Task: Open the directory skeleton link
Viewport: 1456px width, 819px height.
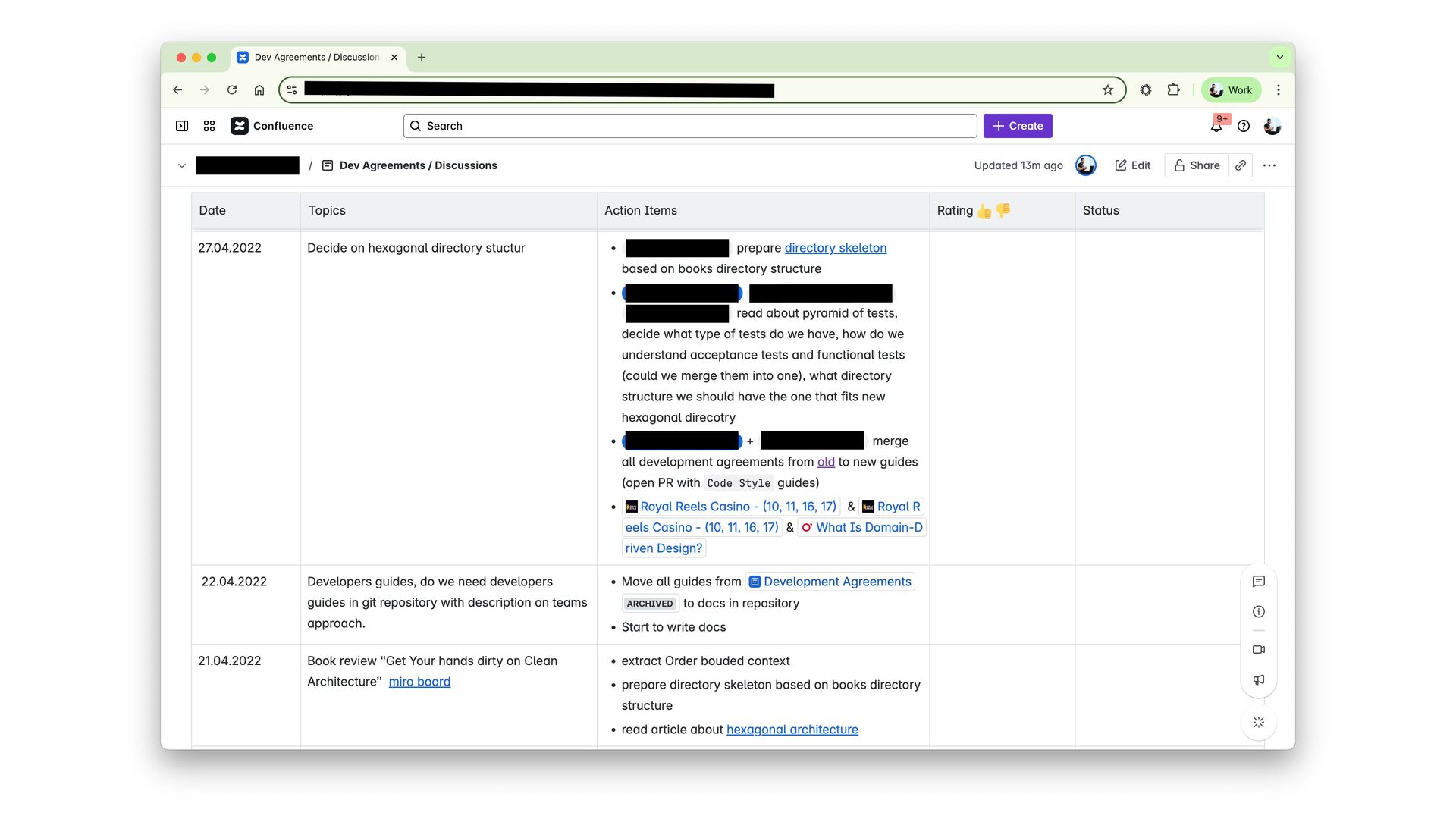Action: click(x=835, y=248)
